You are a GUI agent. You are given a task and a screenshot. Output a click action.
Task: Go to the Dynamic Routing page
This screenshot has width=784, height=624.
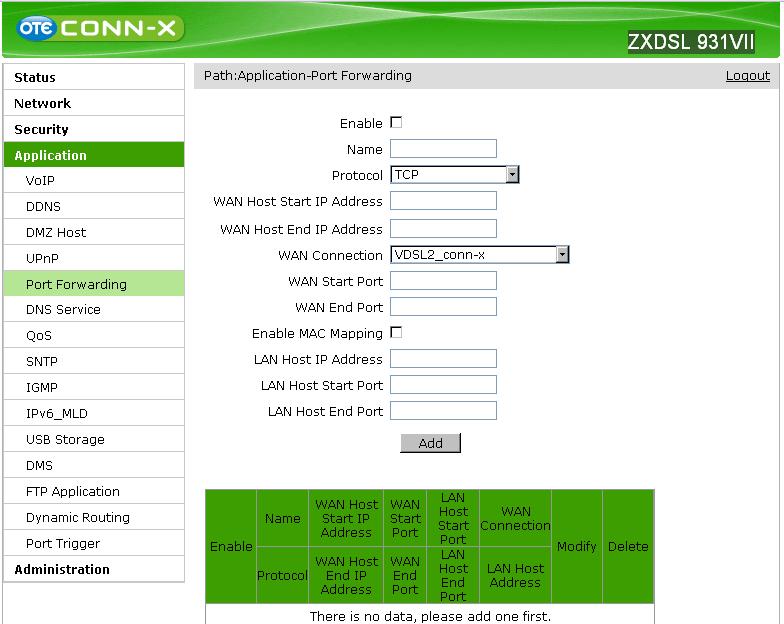pos(94,518)
